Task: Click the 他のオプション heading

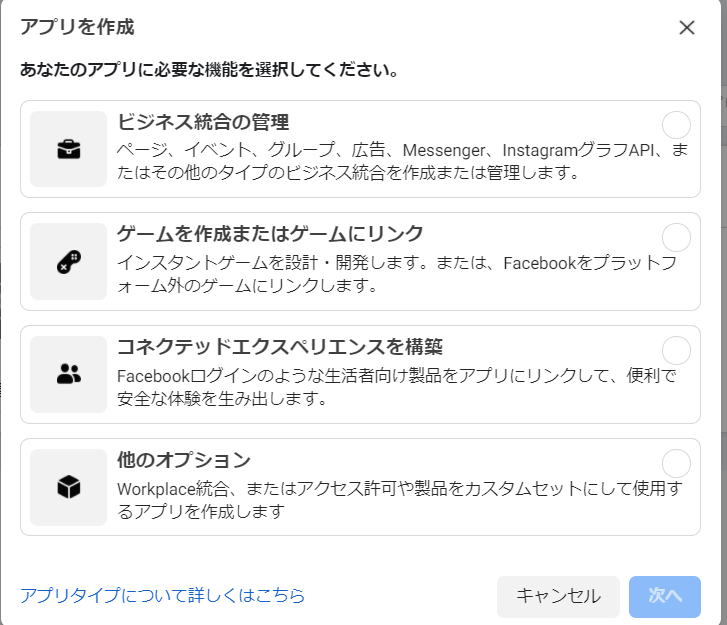Action: (184, 460)
